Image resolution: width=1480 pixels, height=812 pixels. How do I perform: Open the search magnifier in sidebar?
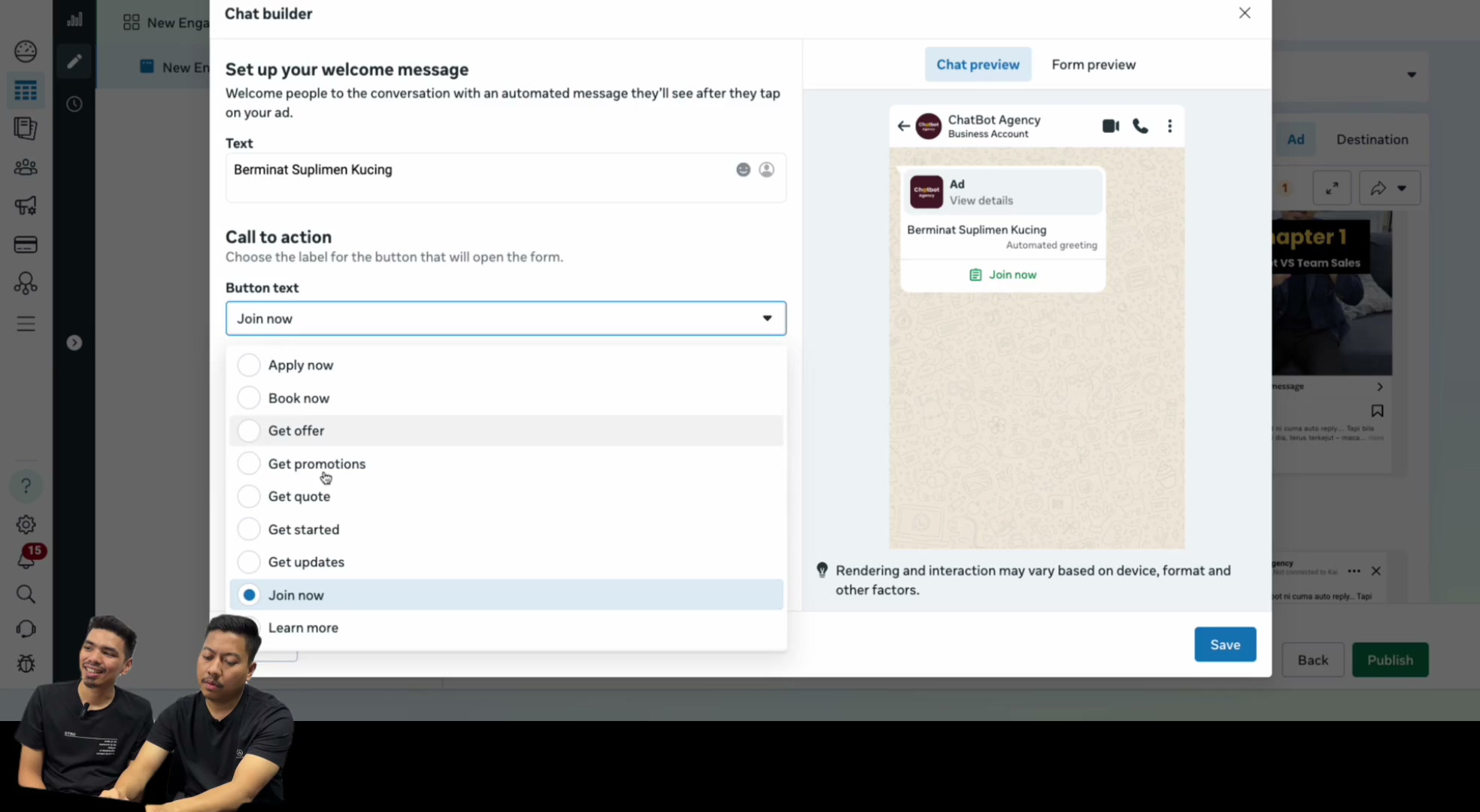[x=26, y=594]
